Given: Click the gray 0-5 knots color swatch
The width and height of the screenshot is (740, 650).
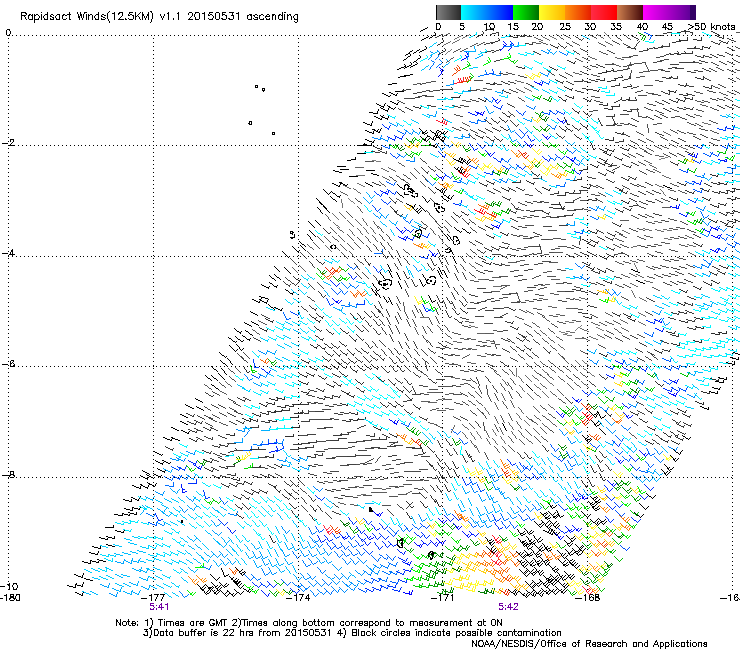Looking at the screenshot, I should [448, 12].
